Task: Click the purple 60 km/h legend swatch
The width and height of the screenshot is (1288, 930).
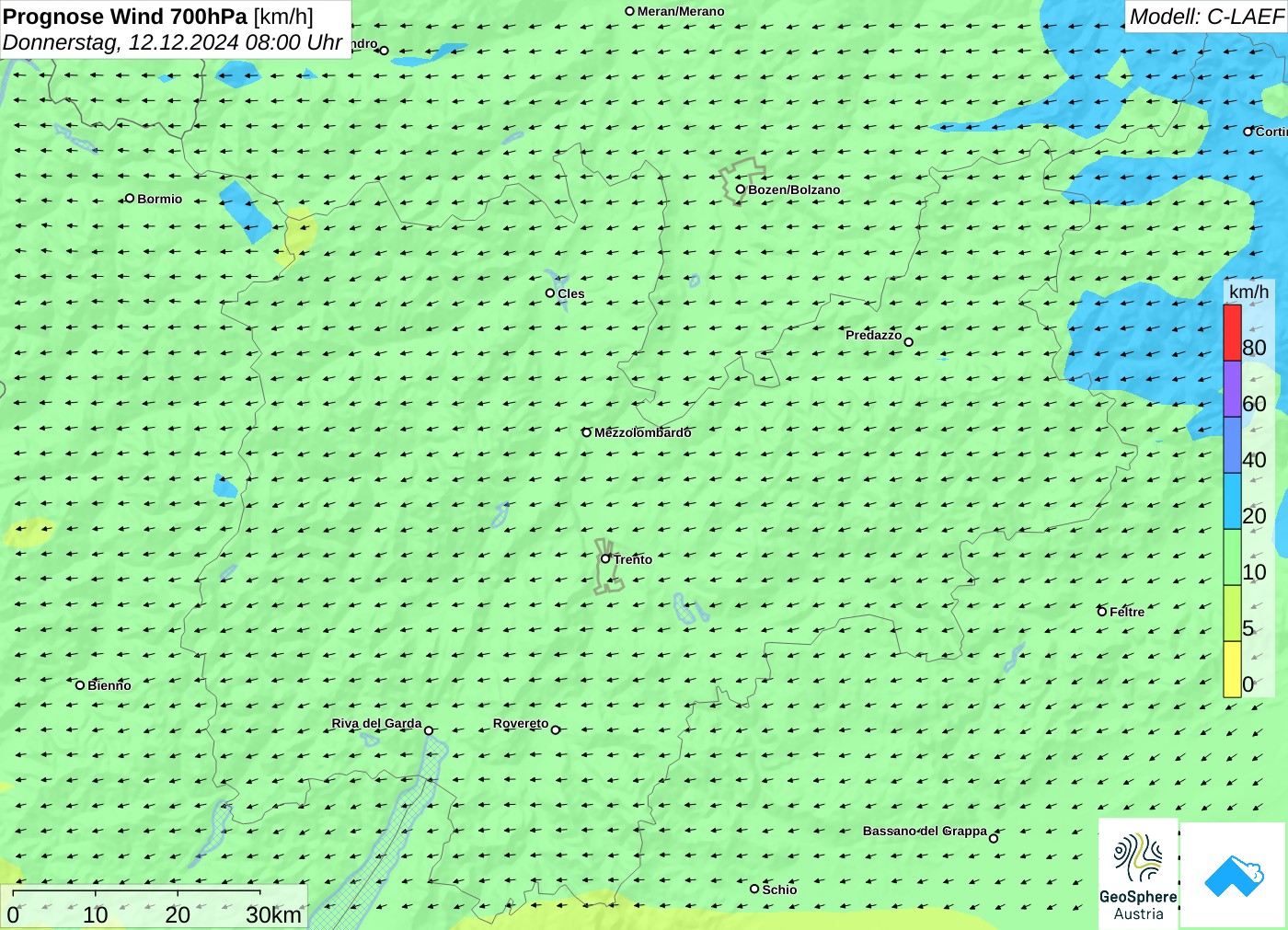Action: [x=1233, y=389]
